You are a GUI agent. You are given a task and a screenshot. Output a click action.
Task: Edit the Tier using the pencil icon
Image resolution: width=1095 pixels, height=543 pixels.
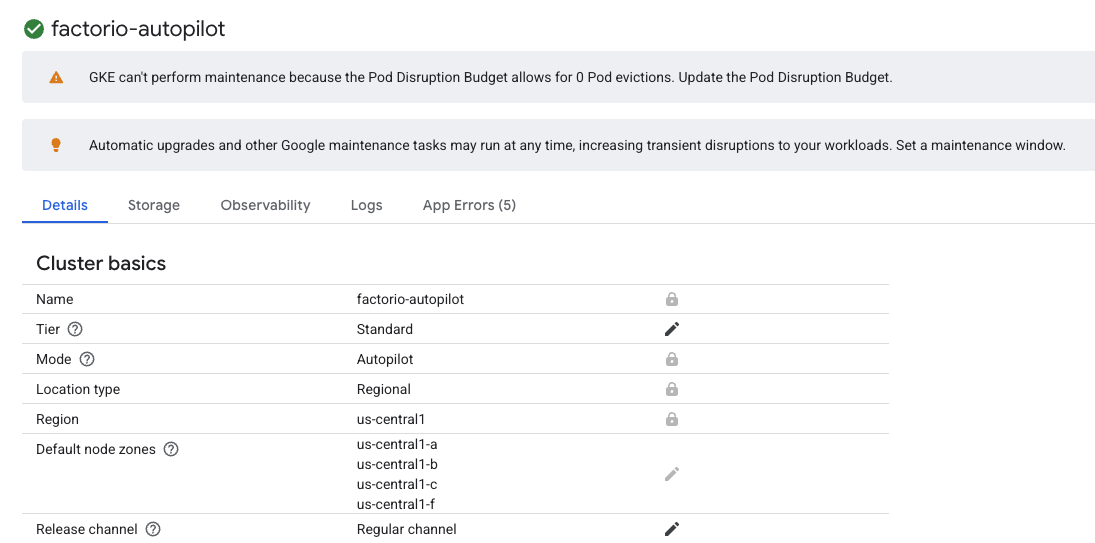[x=672, y=329]
